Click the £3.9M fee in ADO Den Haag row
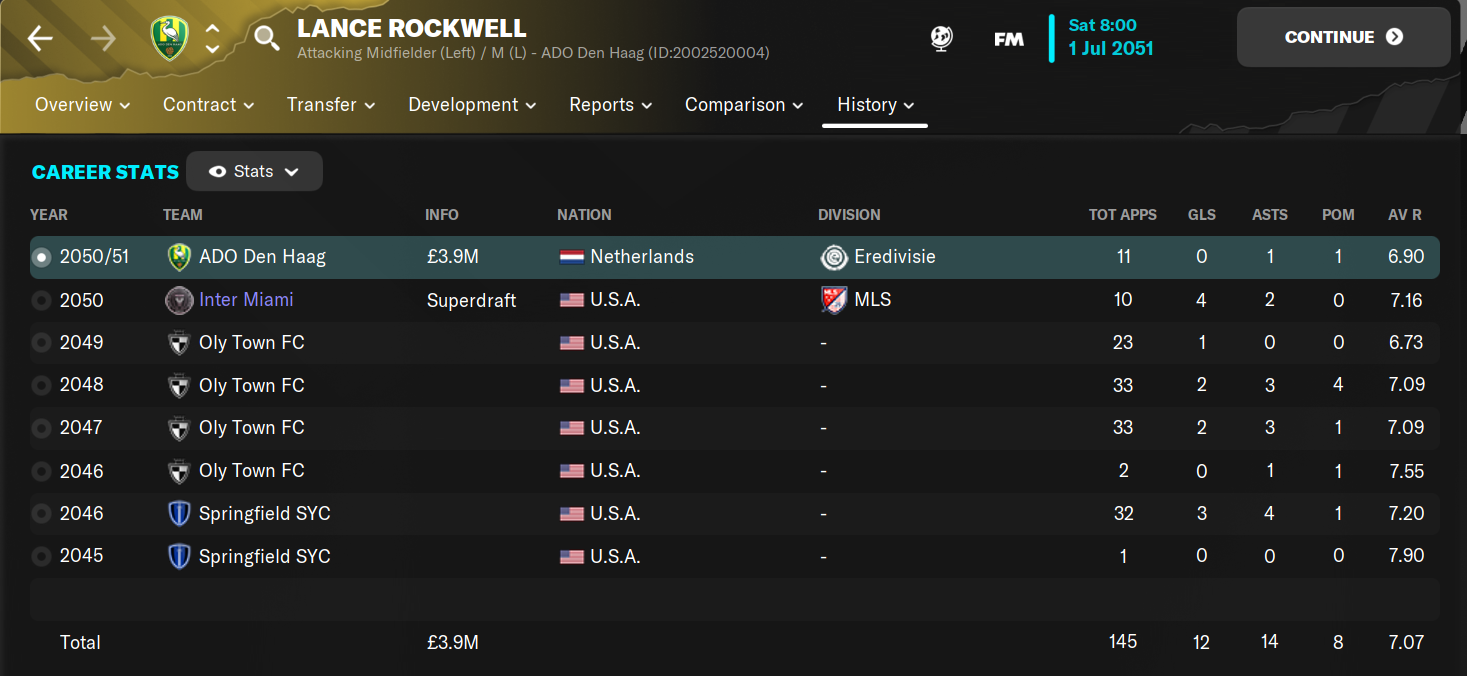Viewport: 1467px width, 676px height. pyautogui.click(x=453, y=257)
